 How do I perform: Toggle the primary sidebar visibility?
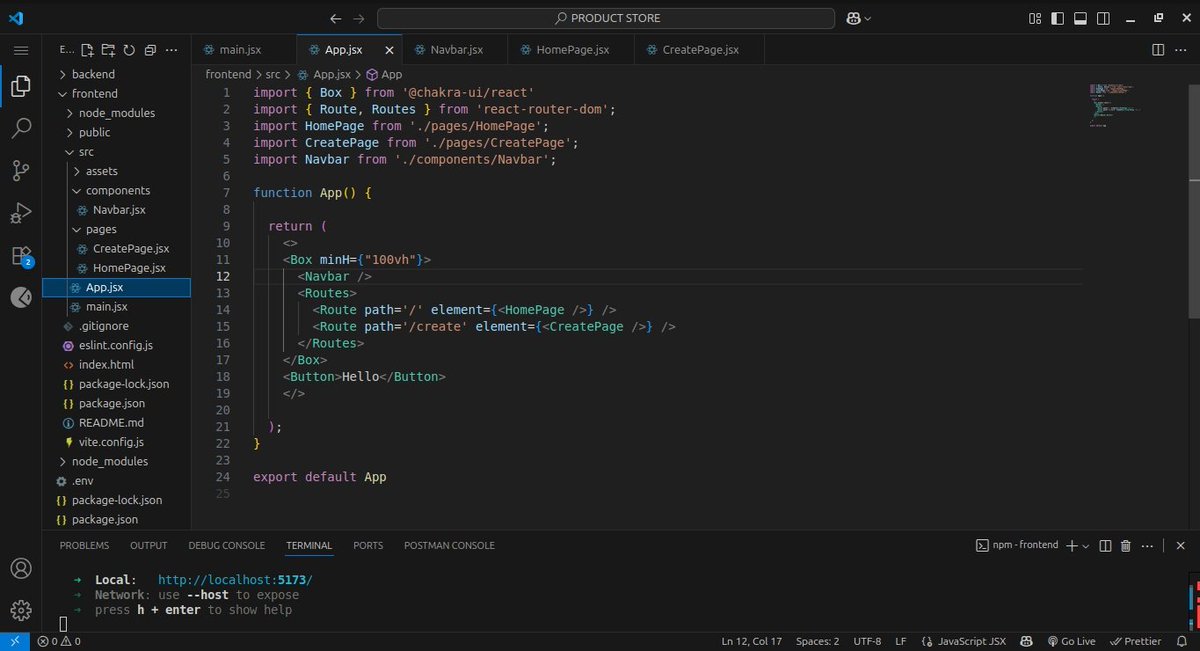tap(1056, 17)
